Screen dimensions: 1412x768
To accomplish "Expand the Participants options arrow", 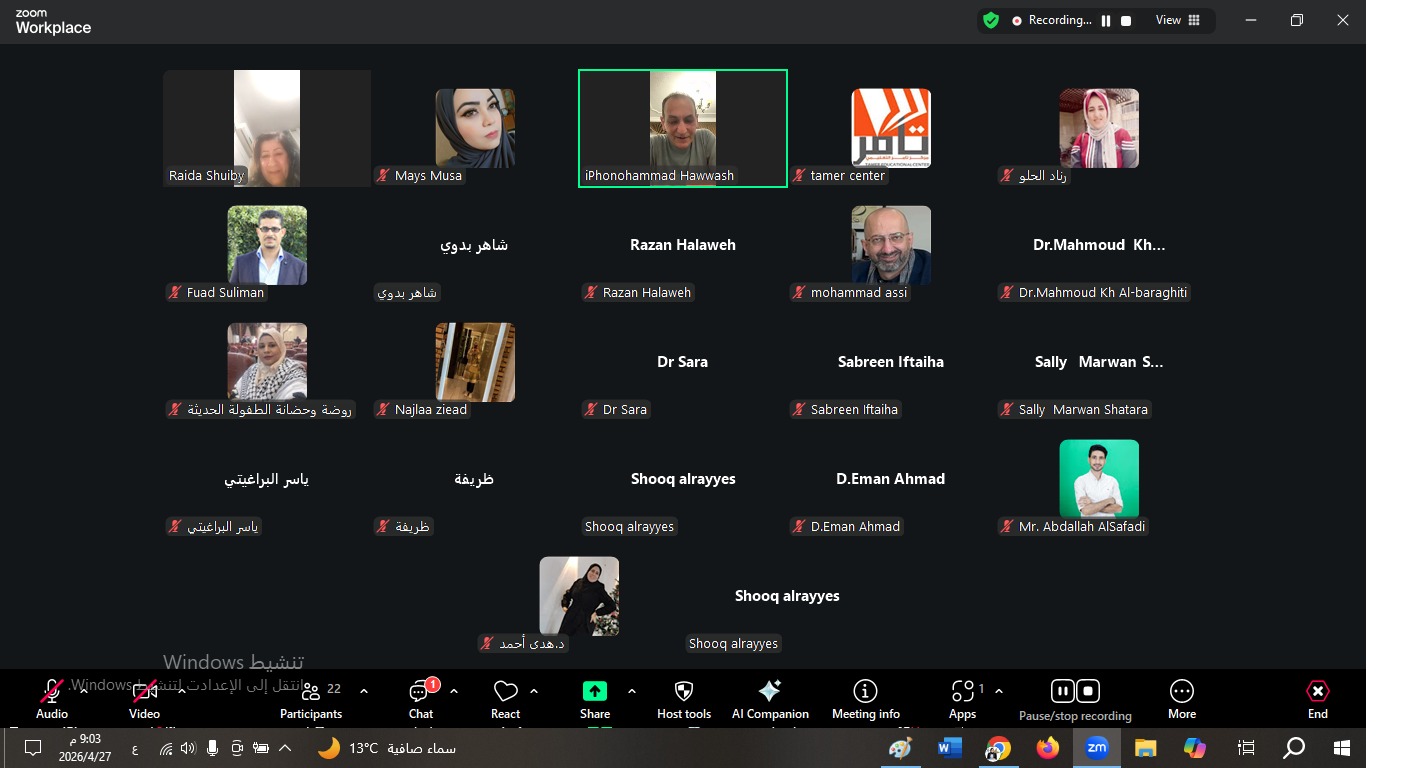I will 364,691.
